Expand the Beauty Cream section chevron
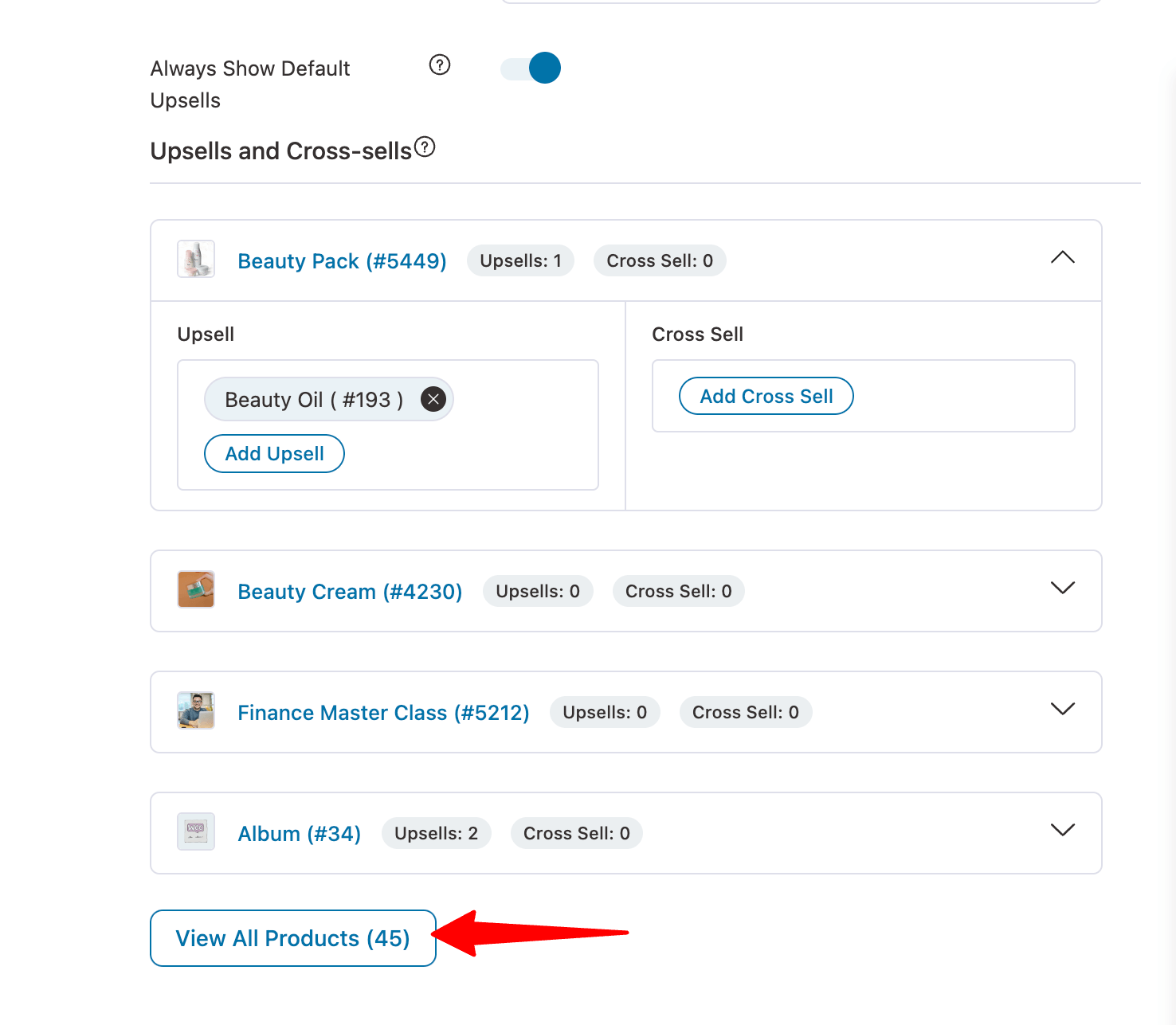Image resolution: width=1176 pixels, height=1025 pixels. [1063, 588]
